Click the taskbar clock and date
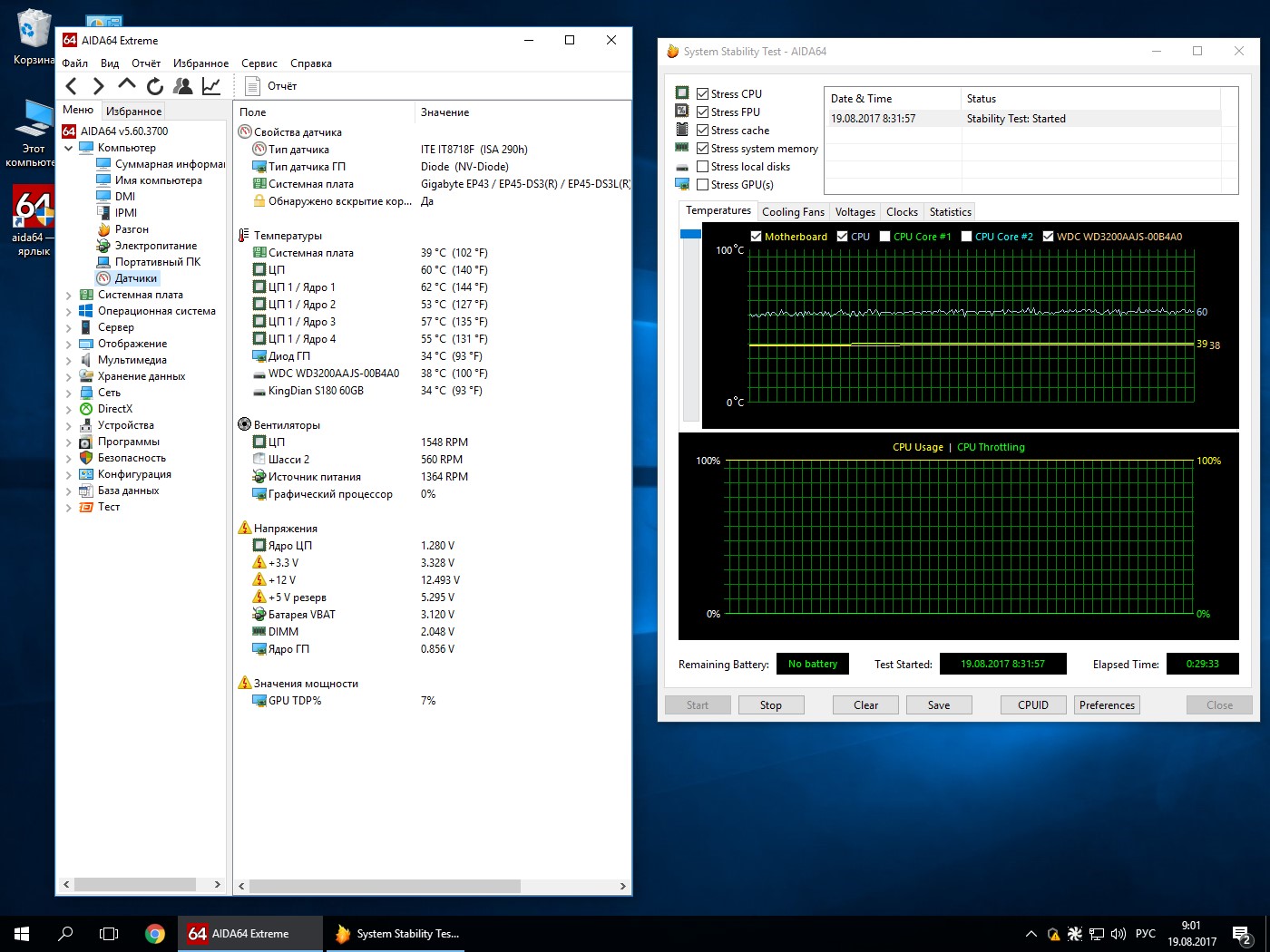This screenshot has width=1270, height=952. coord(1191,934)
